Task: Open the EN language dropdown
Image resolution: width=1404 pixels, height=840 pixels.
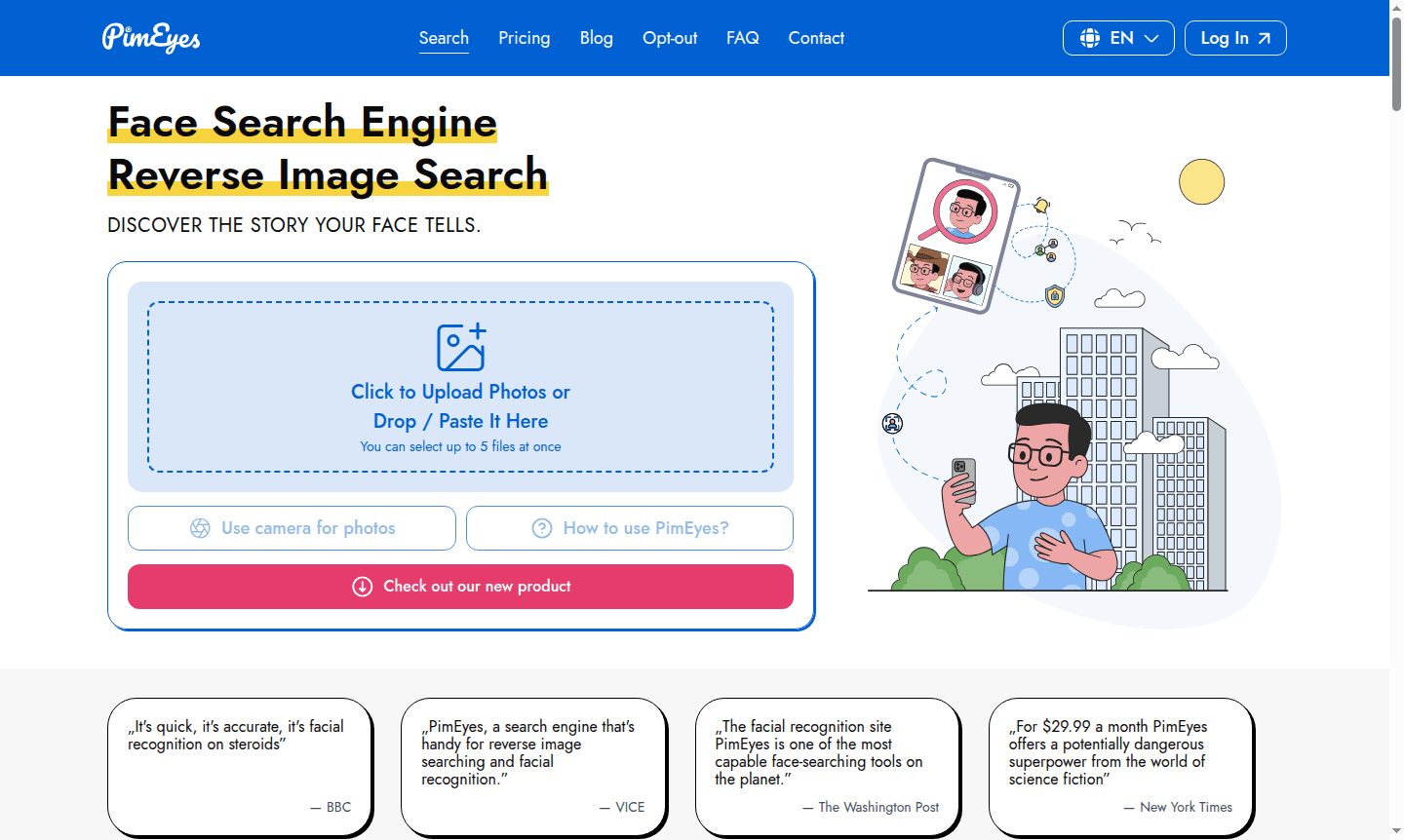Action: click(x=1118, y=37)
